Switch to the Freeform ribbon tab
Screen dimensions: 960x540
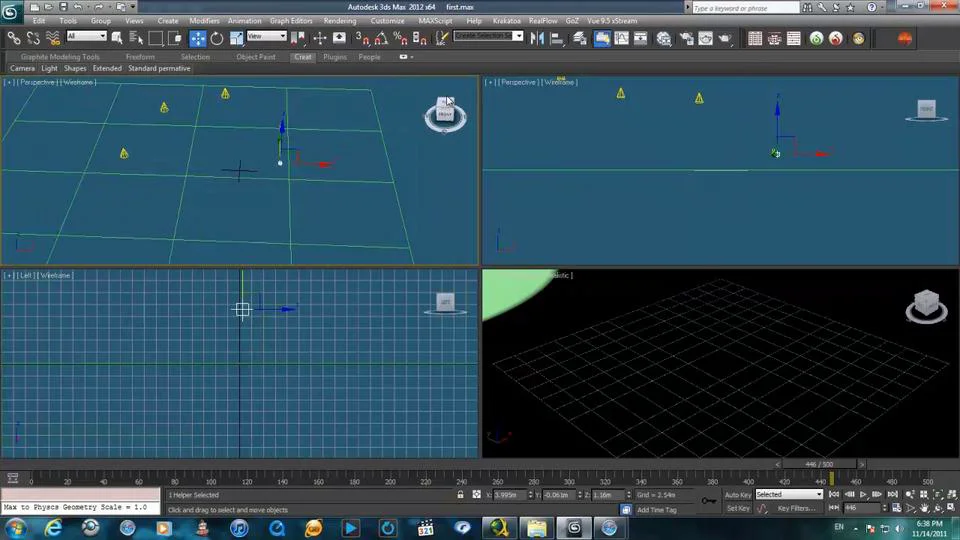coord(140,57)
